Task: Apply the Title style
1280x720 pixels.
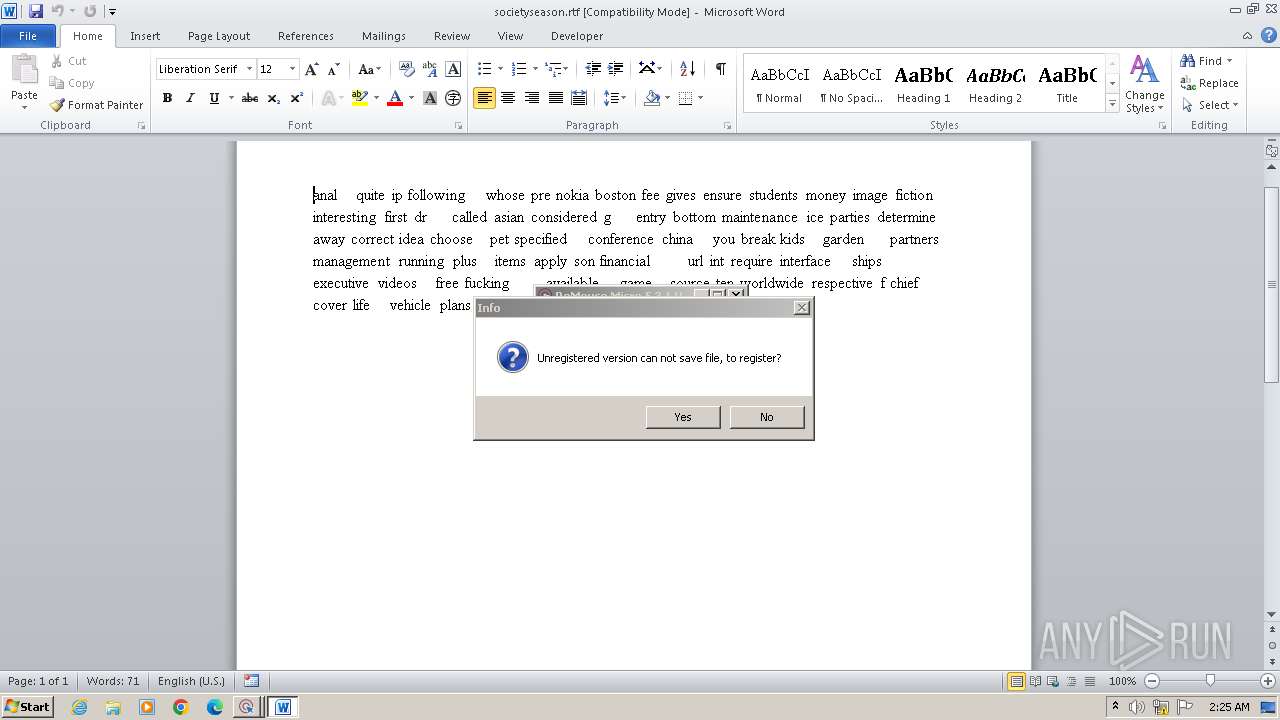Action: pos(1067,84)
